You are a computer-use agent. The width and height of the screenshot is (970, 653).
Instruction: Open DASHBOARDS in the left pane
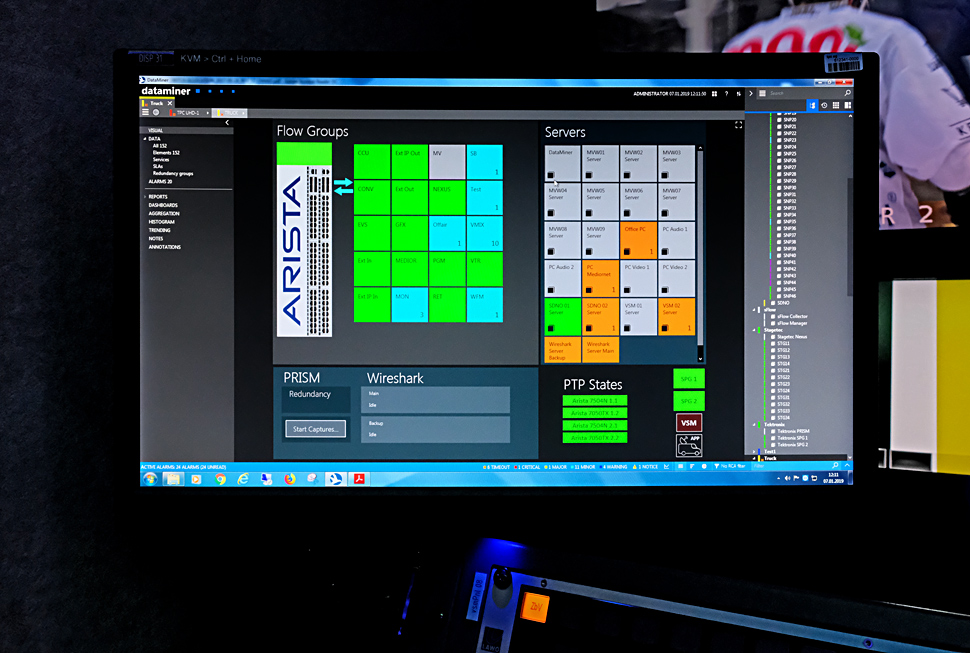(x=163, y=205)
